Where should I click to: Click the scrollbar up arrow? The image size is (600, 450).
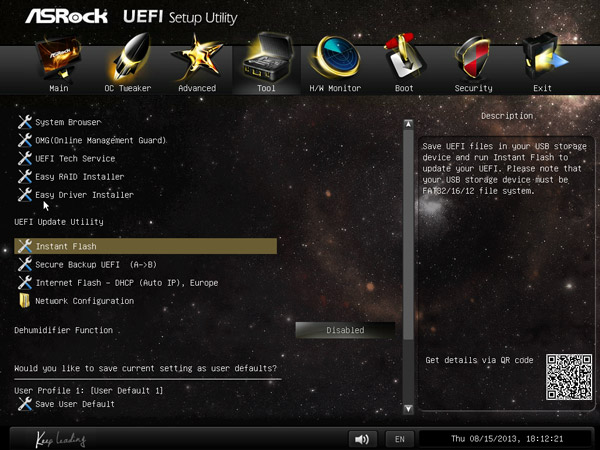click(x=408, y=124)
